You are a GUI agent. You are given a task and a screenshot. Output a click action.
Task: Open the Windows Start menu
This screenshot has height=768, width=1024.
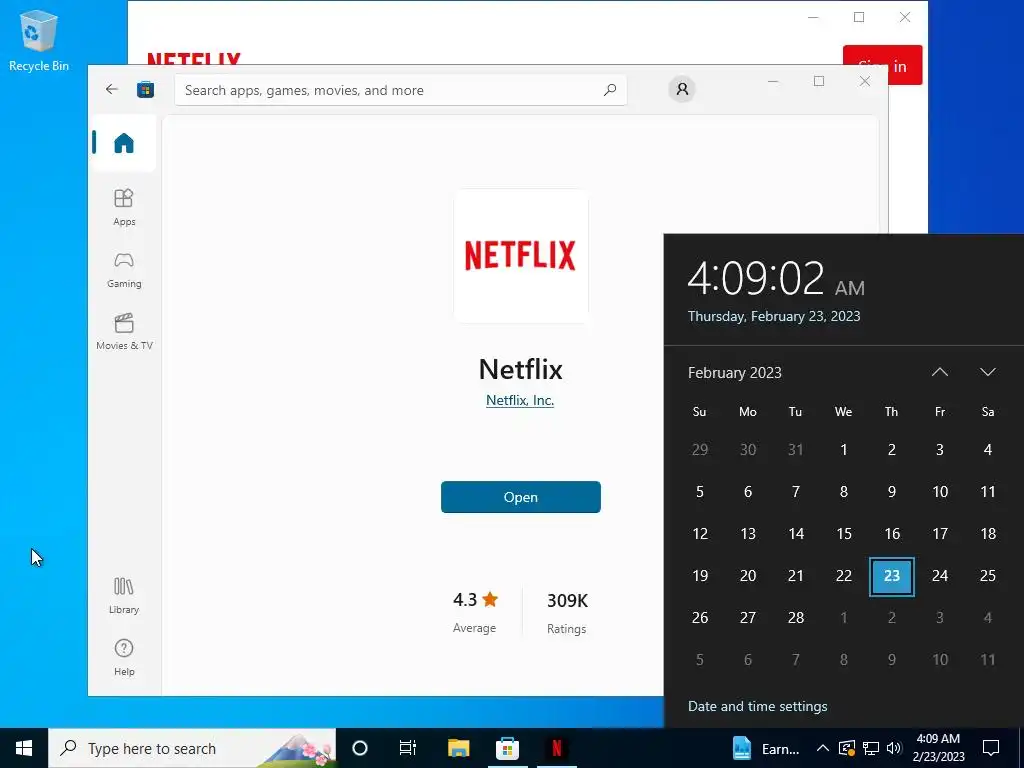point(24,748)
